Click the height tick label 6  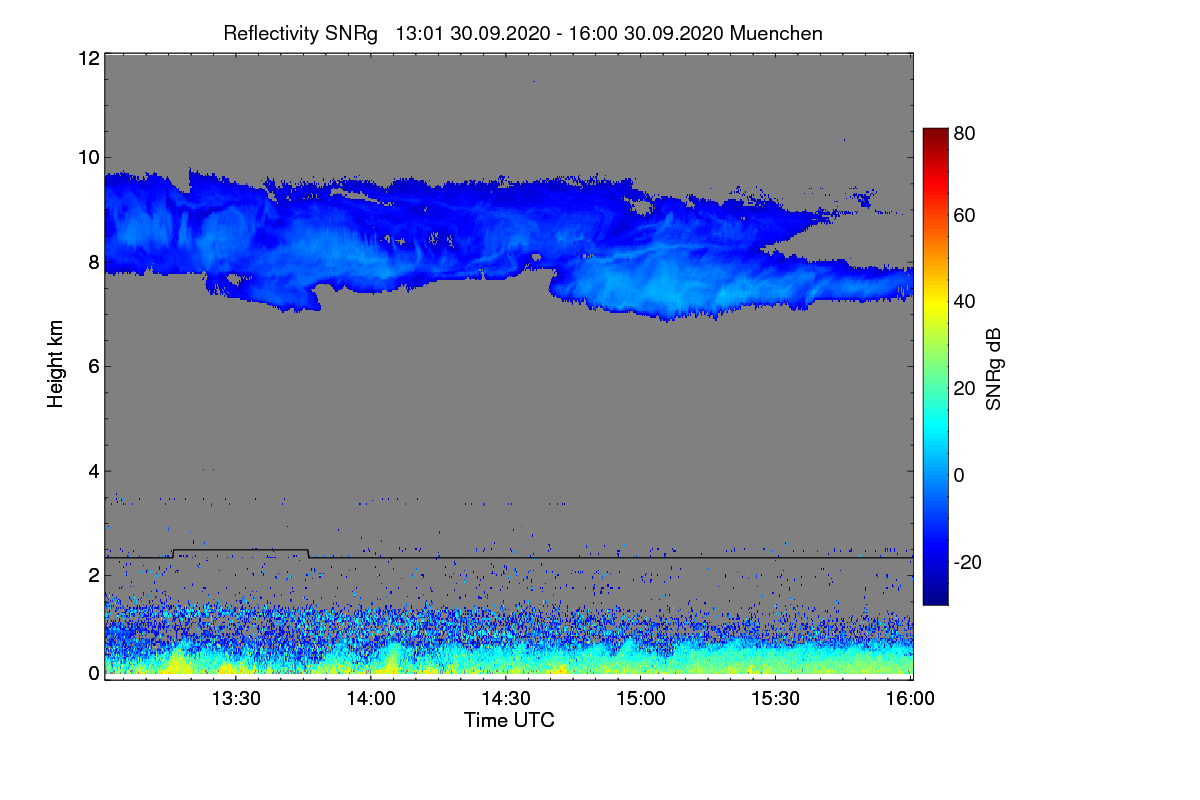point(93,366)
